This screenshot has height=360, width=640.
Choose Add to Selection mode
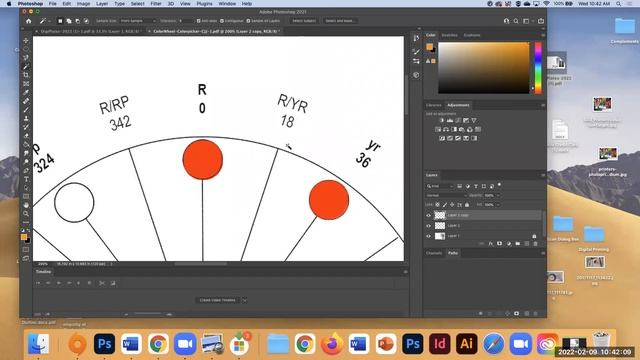(69, 21)
